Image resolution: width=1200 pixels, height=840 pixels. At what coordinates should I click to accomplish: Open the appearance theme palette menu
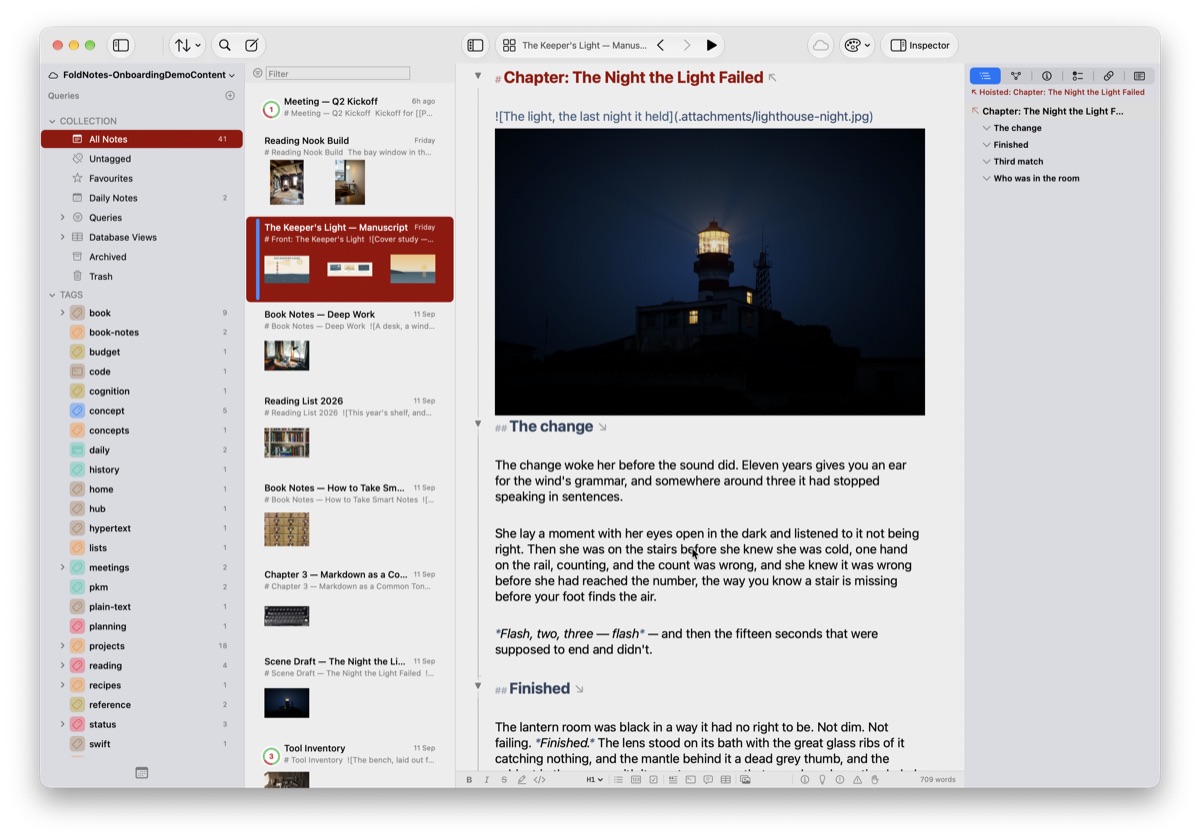pyautogui.click(x=857, y=45)
